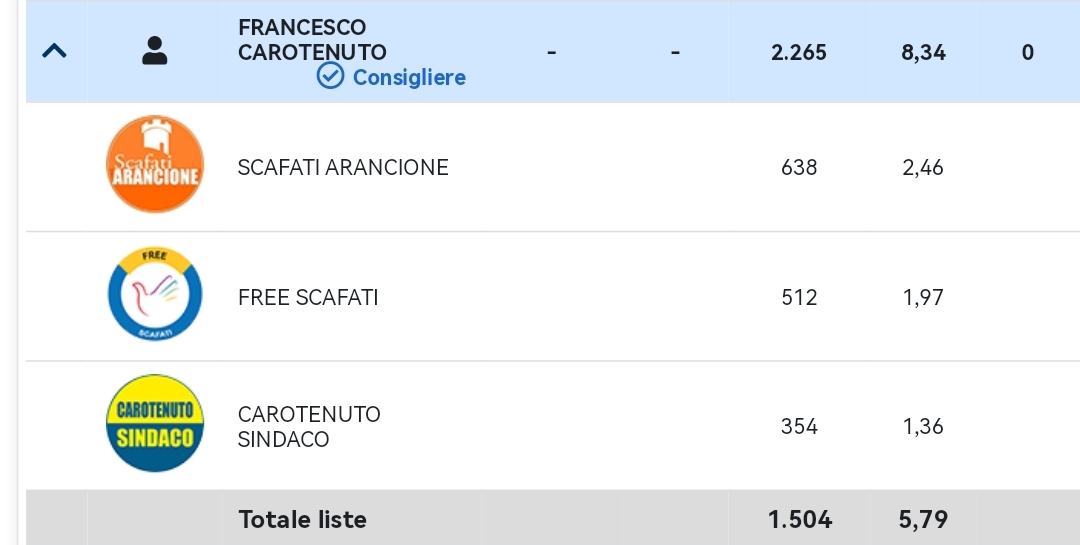Select the FREE SCAFATI list name
Screen dimensions: 1080x545
[x=308, y=297]
